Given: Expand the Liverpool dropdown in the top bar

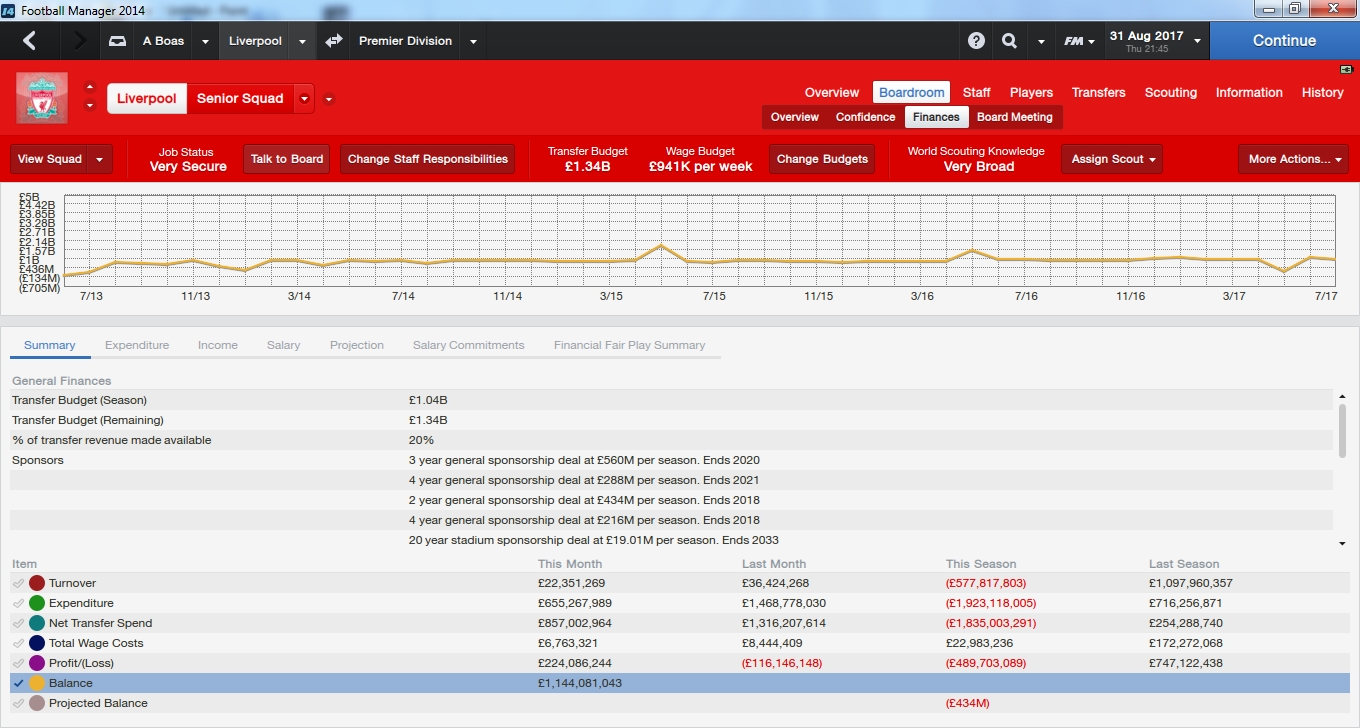Looking at the screenshot, I should point(303,42).
